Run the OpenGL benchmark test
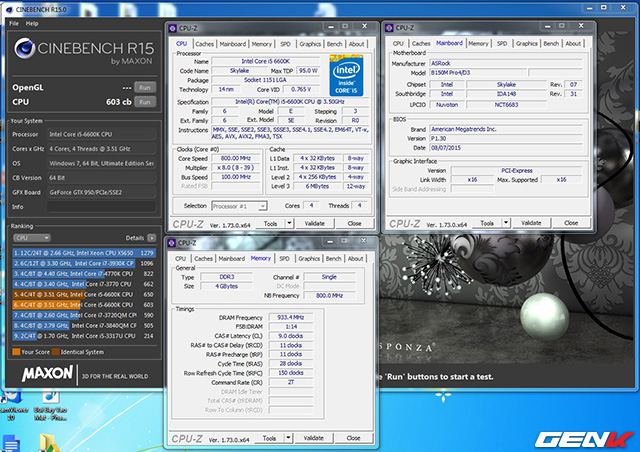Image resolution: width=640 pixels, height=452 pixels. (146, 87)
